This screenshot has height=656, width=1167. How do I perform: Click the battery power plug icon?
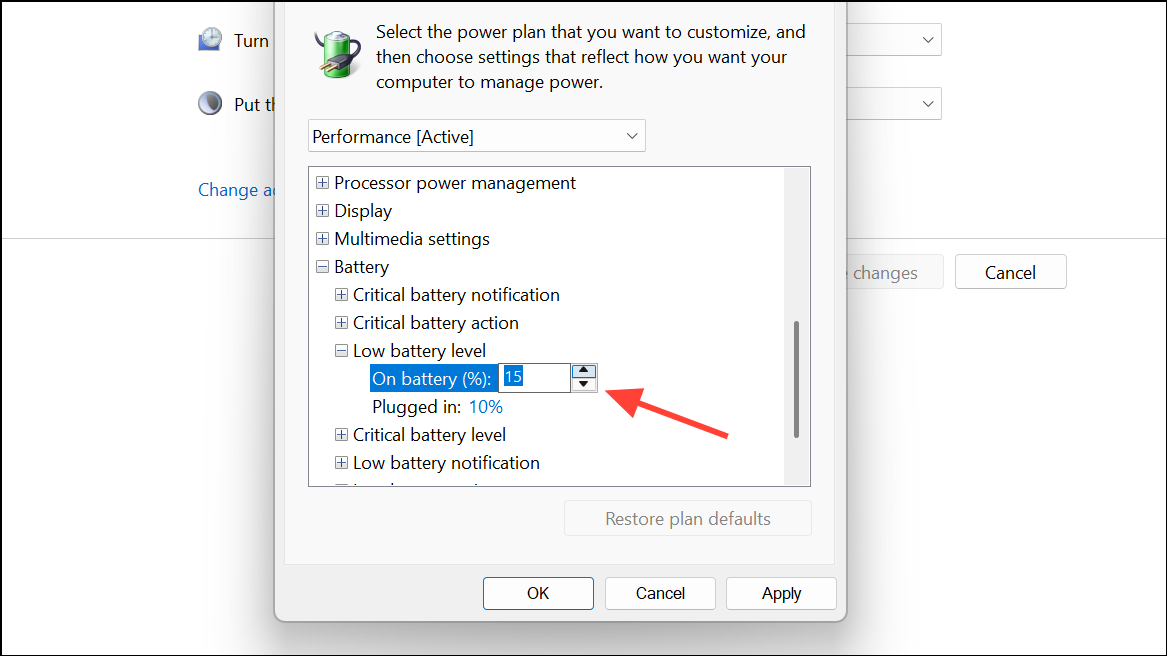337,54
